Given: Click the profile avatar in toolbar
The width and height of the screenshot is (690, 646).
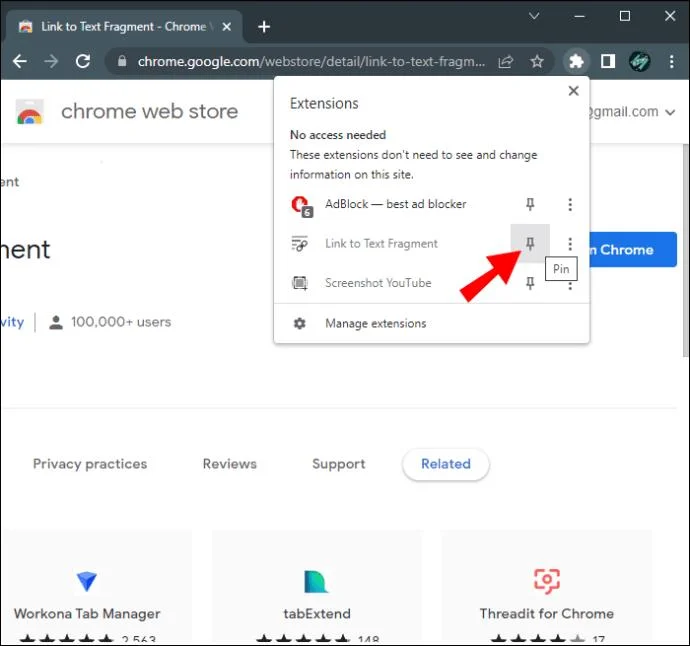Looking at the screenshot, I should point(639,61).
